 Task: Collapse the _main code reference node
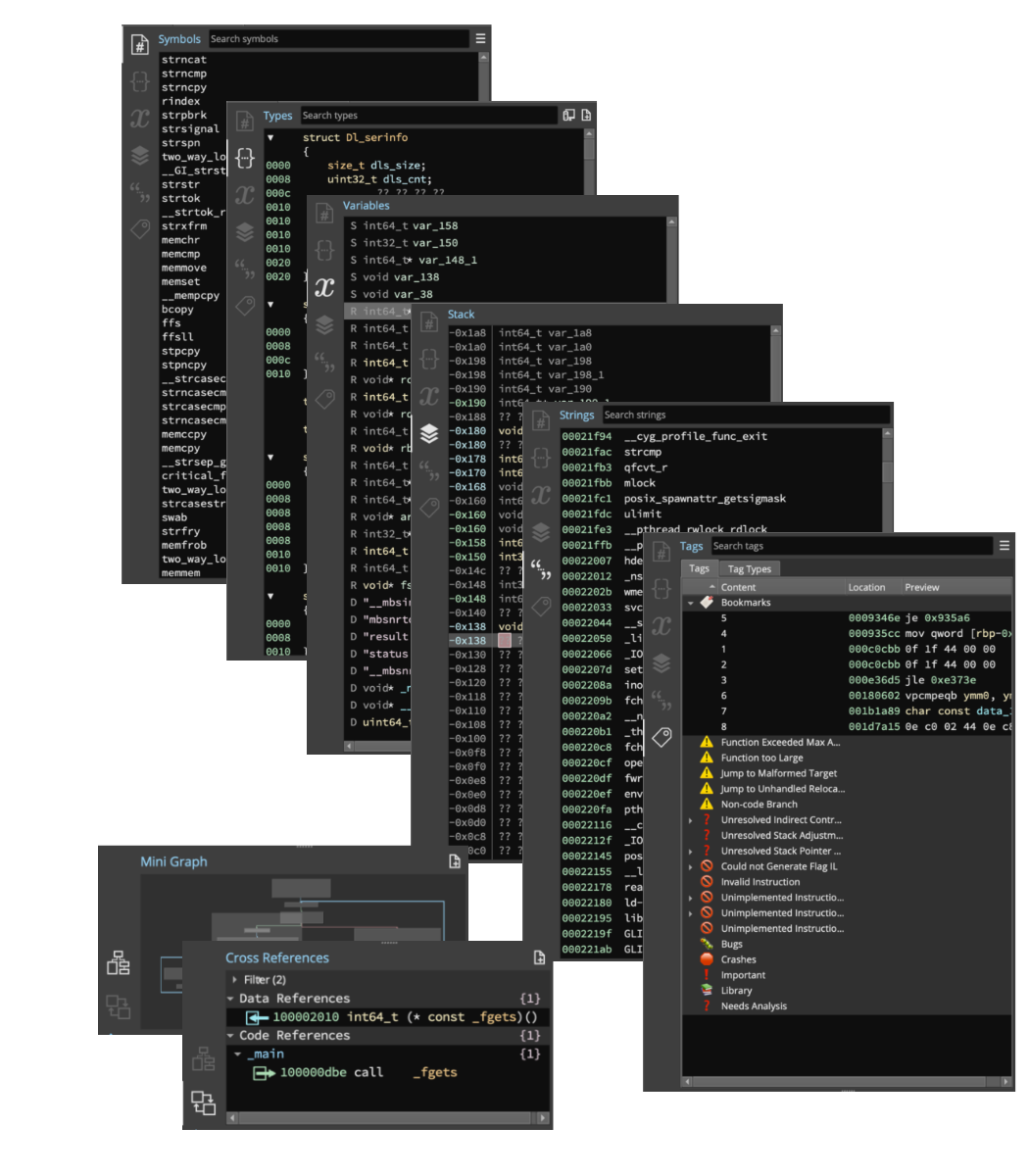click(238, 1054)
